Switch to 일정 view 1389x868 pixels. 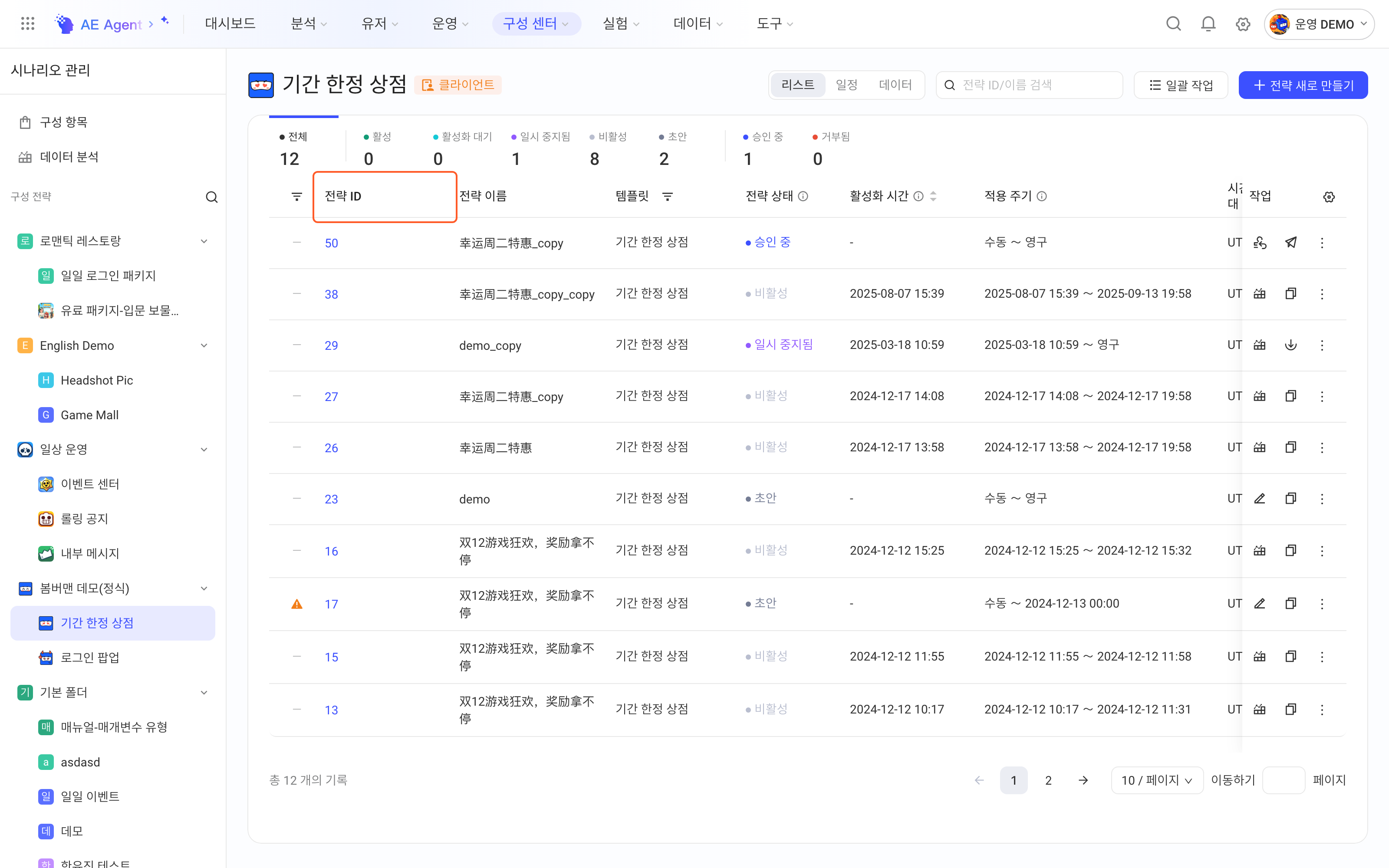(x=846, y=85)
